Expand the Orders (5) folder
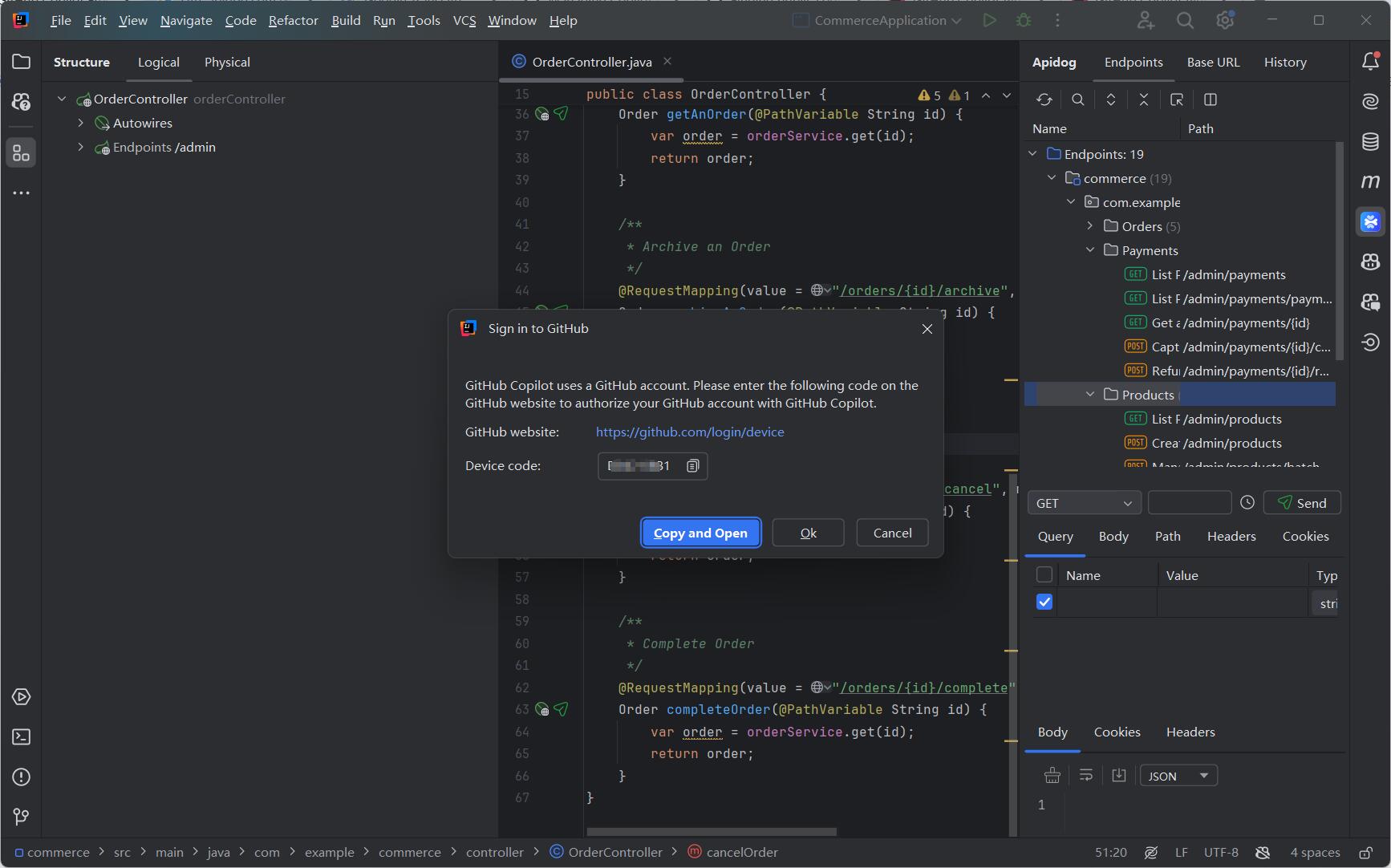Viewport: 1391px width, 868px height. 1090,226
